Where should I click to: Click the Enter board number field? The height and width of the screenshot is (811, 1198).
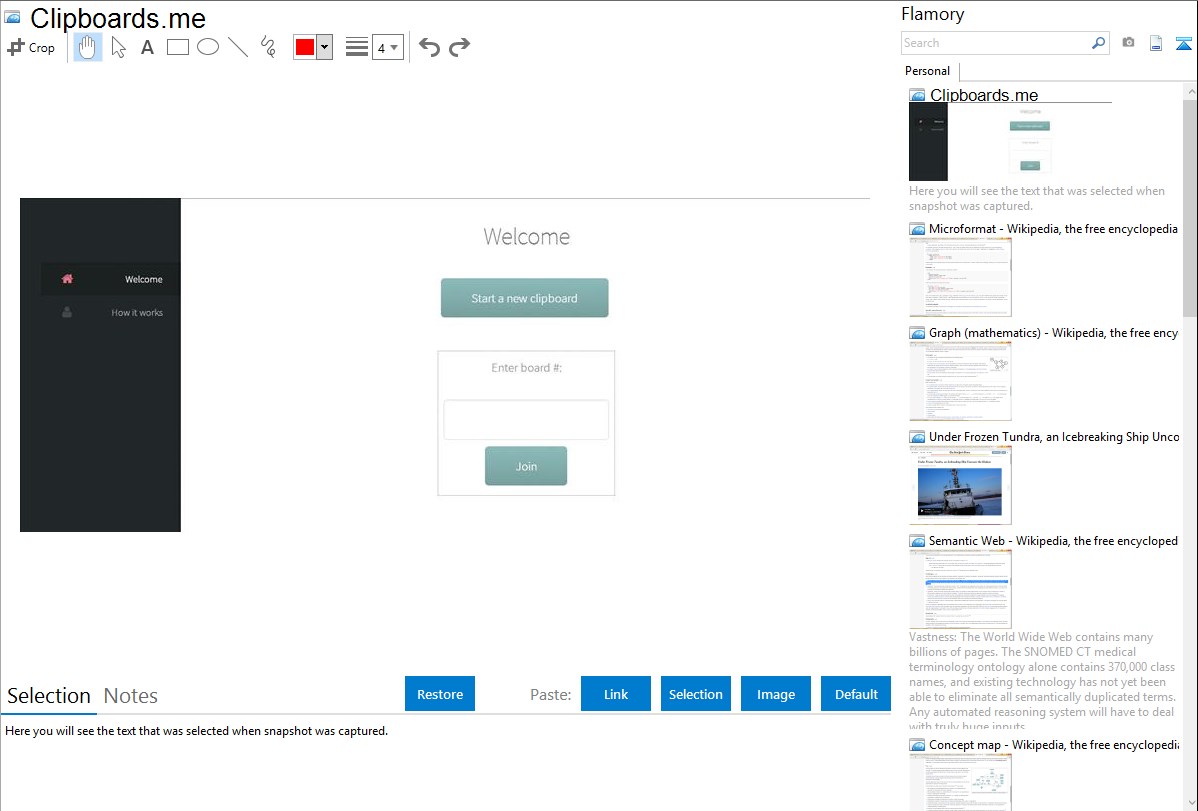pos(526,420)
